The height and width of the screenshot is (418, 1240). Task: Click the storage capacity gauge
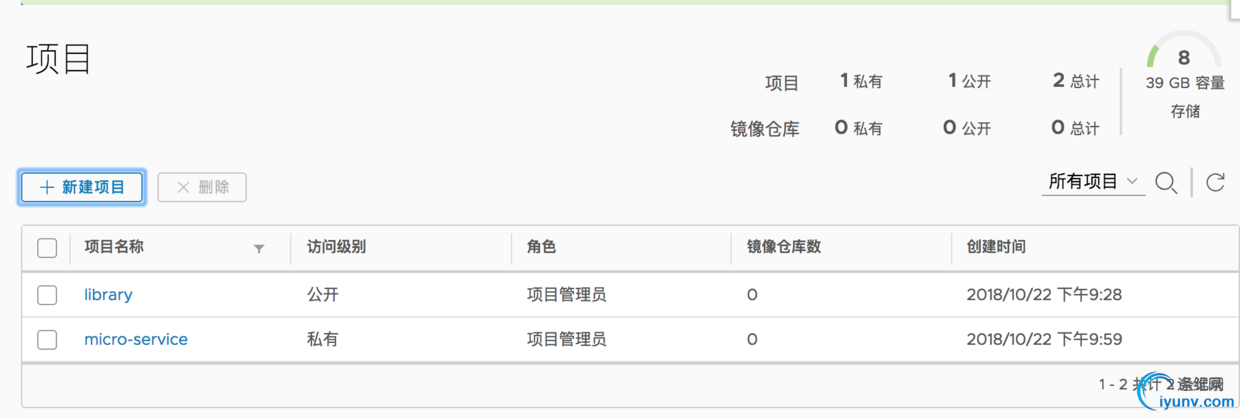tap(1184, 58)
